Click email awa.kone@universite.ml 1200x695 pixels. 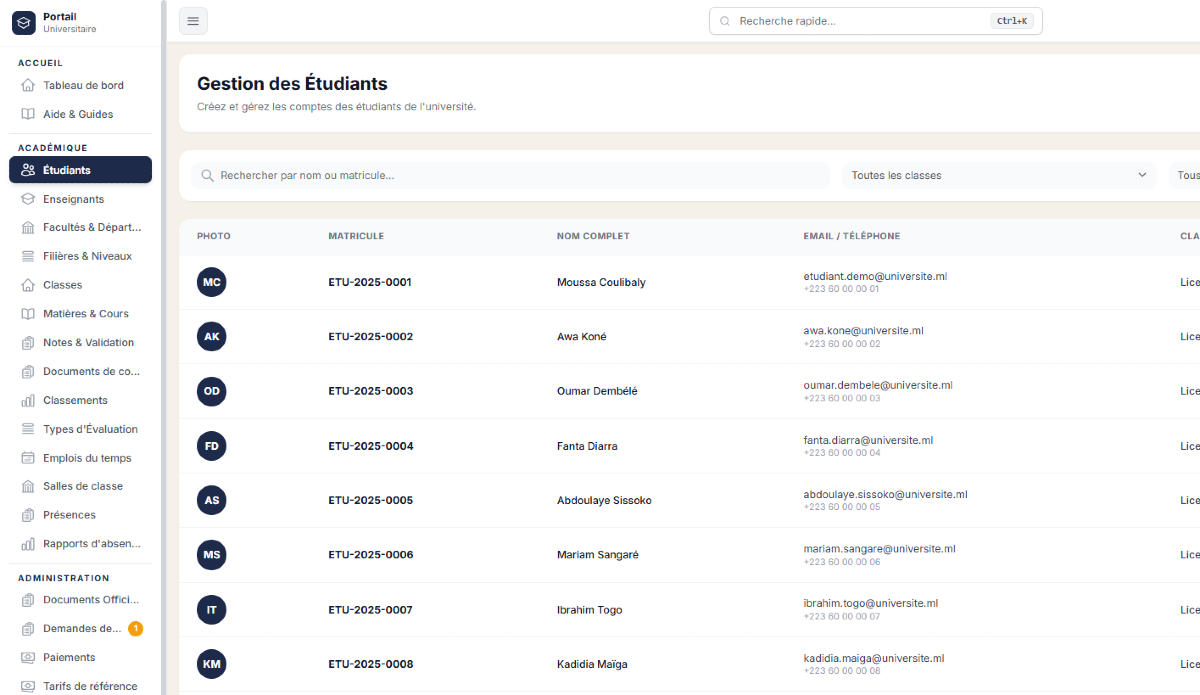coord(864,330)
